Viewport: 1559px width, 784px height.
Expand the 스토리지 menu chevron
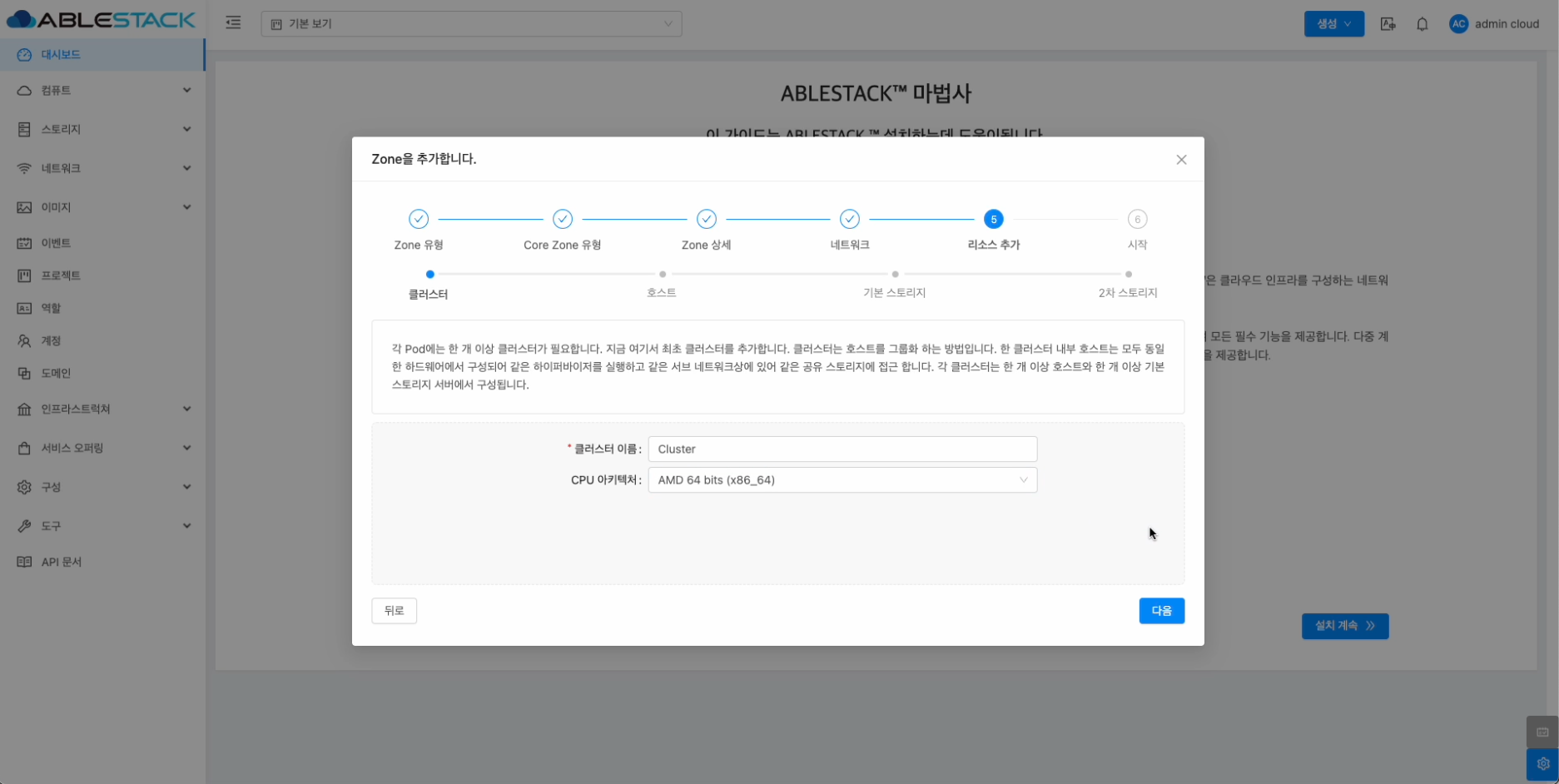pos(186,129)
